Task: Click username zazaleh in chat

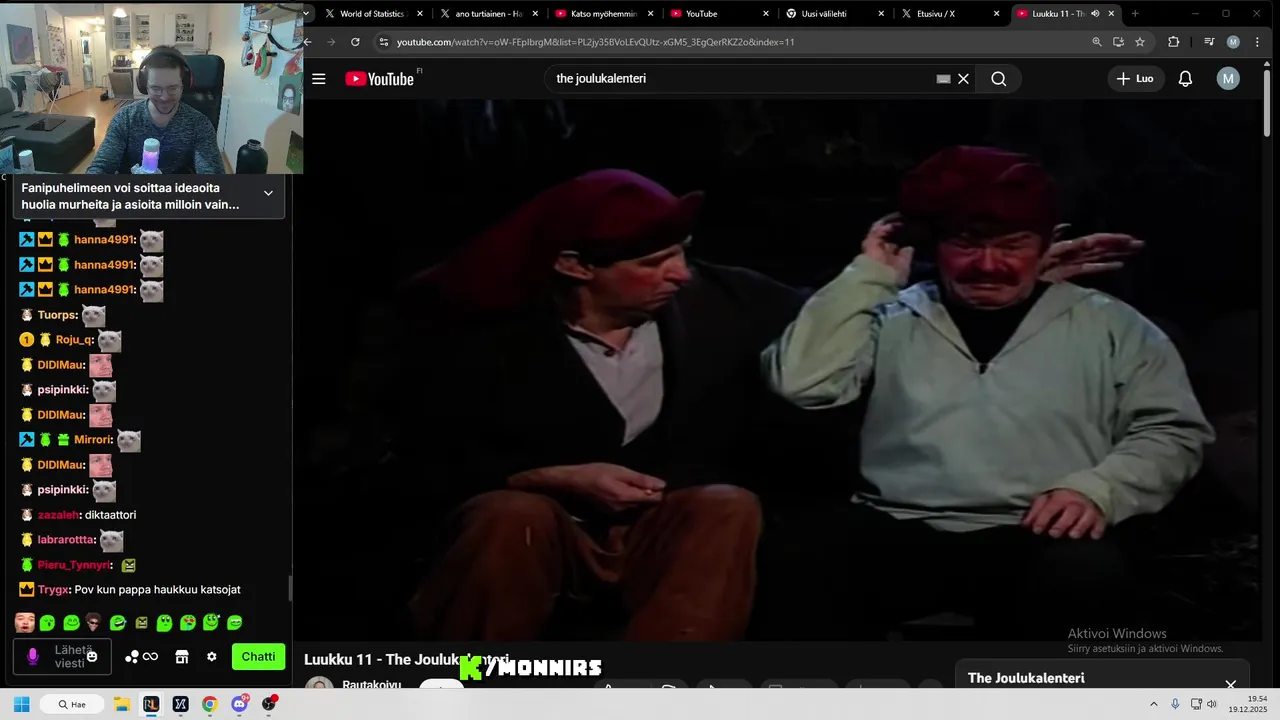Action: pos(58,515)
